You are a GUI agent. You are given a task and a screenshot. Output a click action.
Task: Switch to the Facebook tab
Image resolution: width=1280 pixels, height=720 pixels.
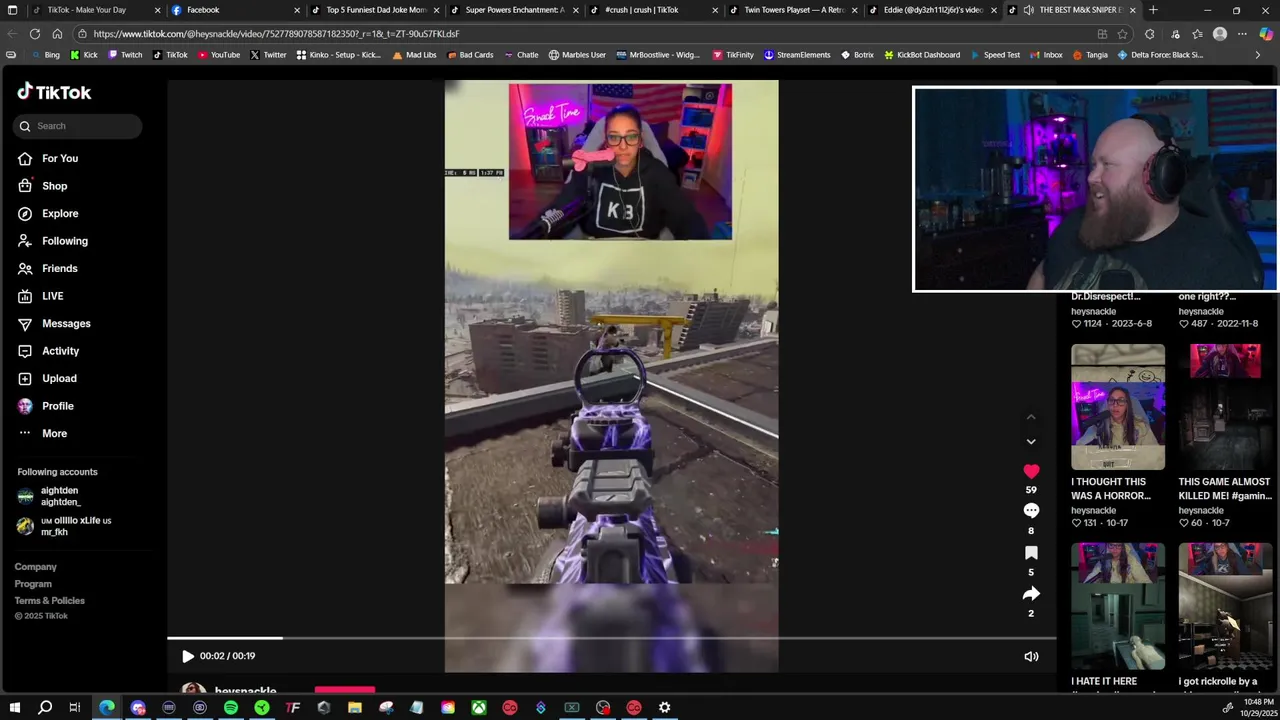[x=235, y=10]
